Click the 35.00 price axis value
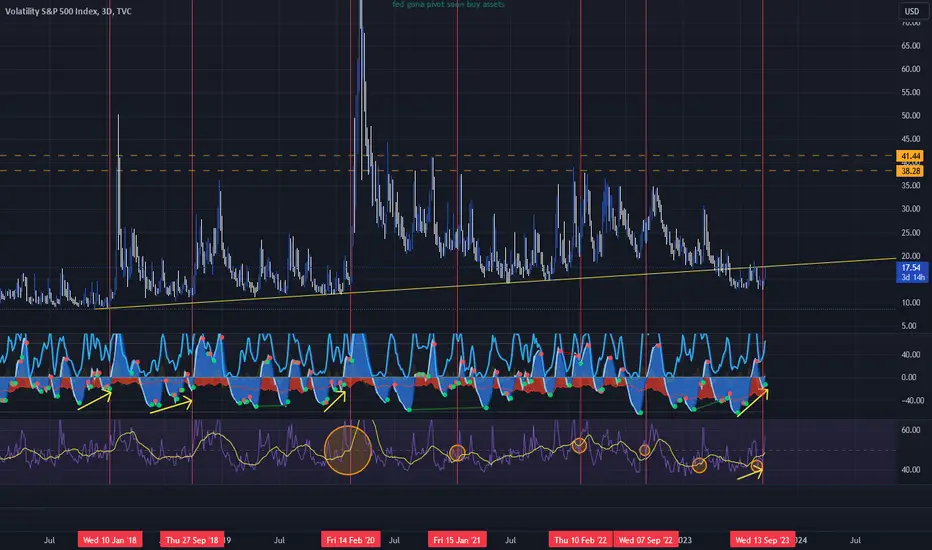The height and width of the screenshot is (550, 932). pyautogui.click(x=911, y=186)
